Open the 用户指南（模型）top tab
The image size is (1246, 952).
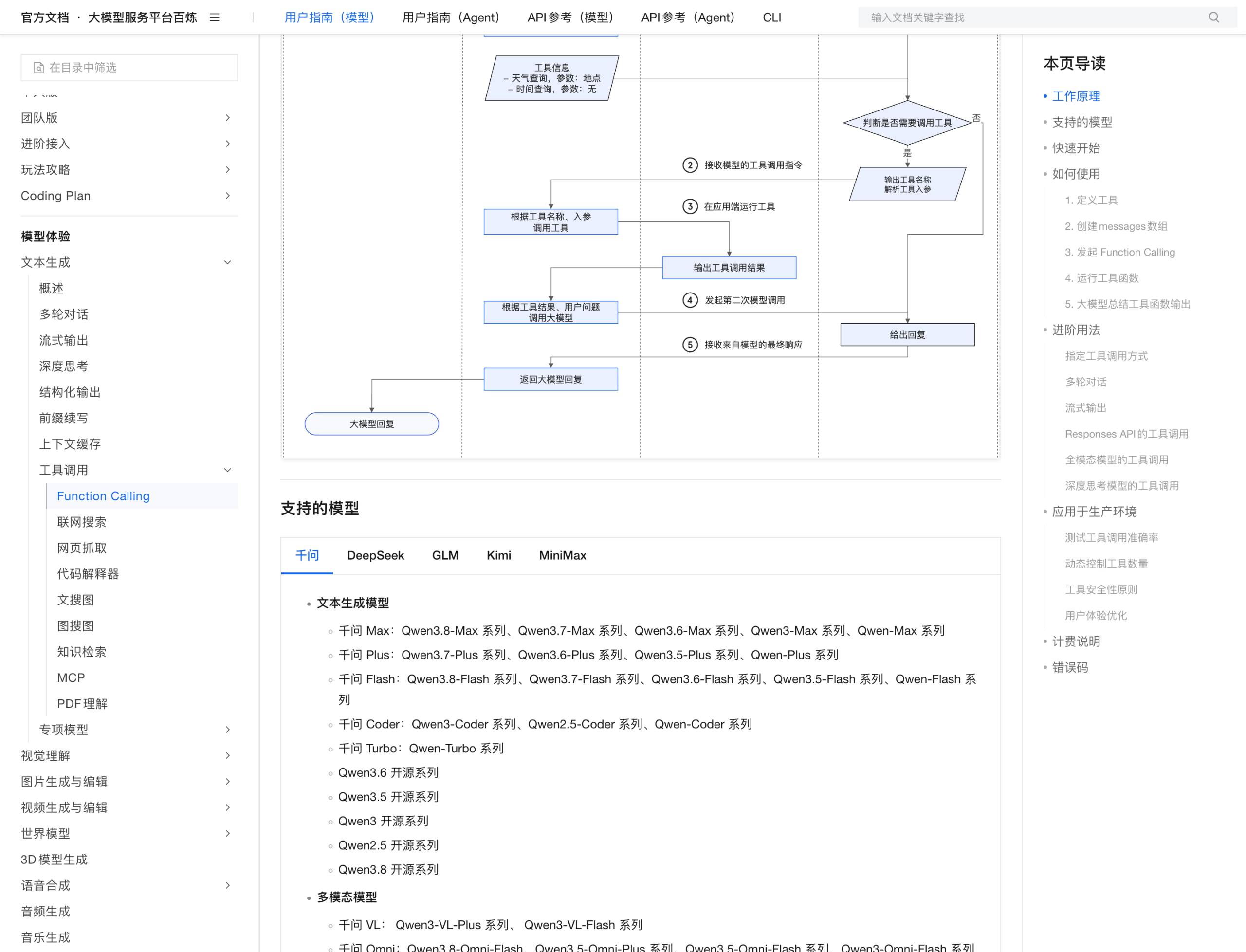[329, 18]
